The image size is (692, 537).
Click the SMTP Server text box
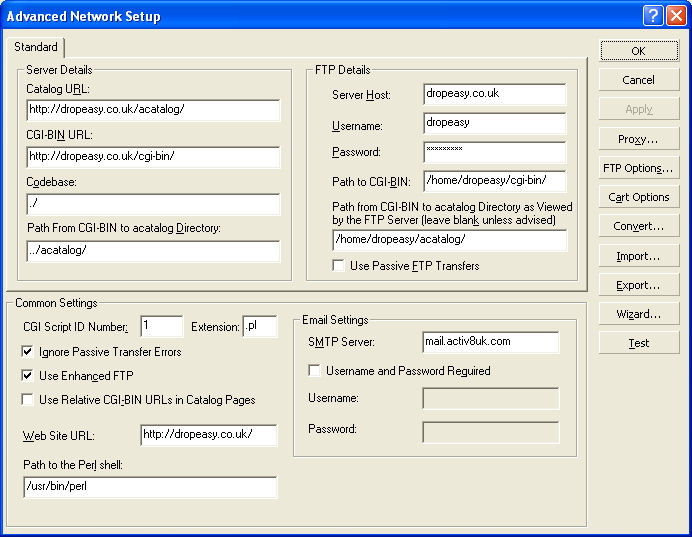[490, 342]
